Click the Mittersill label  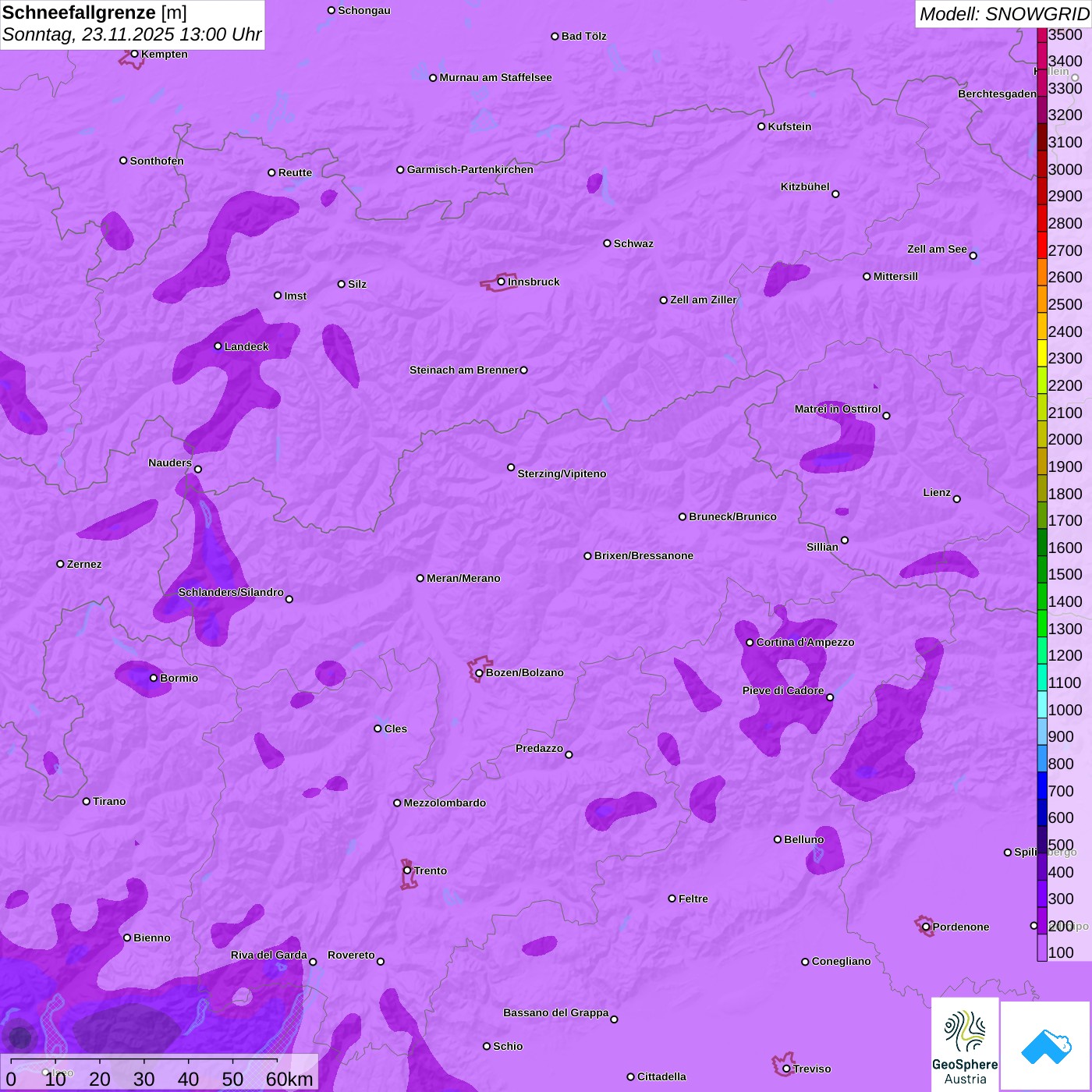[x=895, y=276]
